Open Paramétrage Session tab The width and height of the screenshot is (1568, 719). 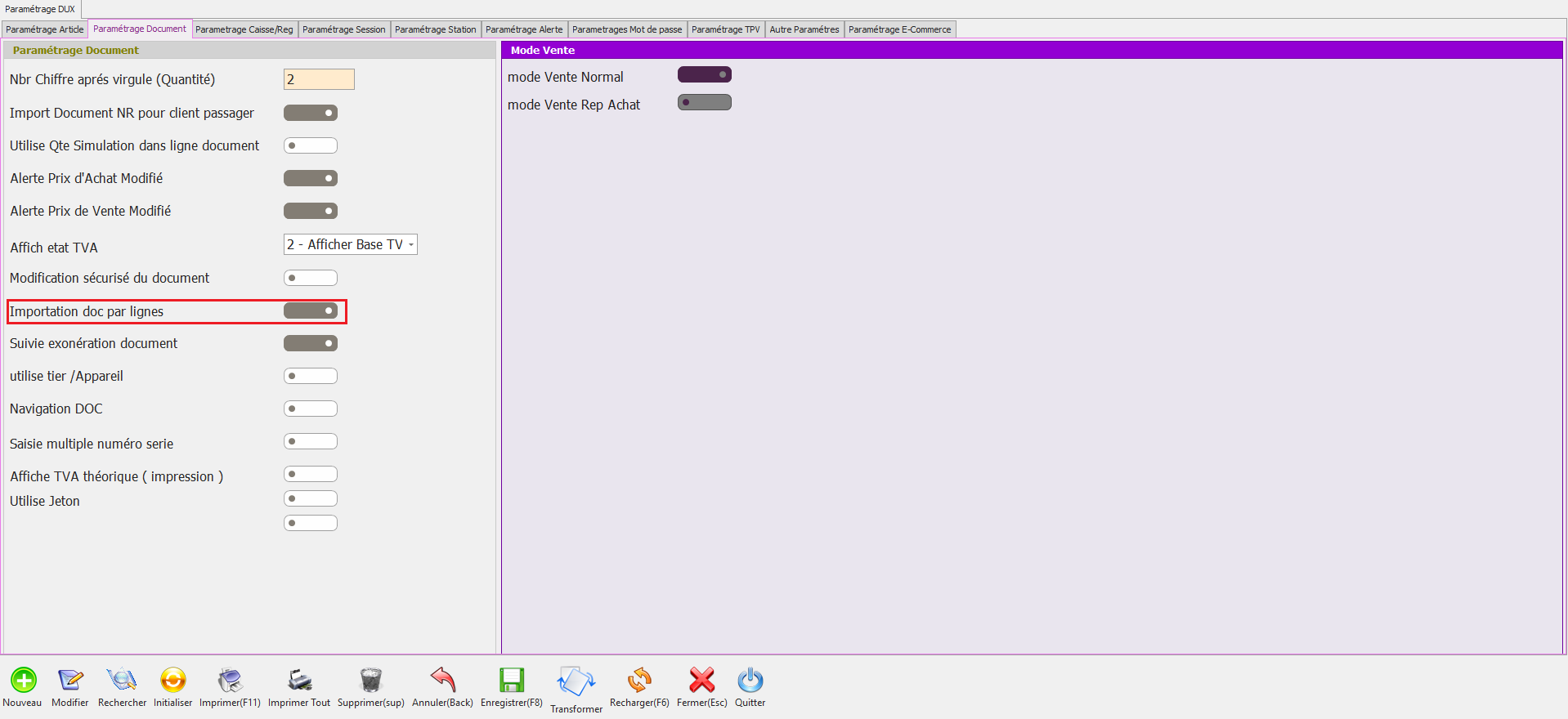pyautogui.click(x=344, y=29)
